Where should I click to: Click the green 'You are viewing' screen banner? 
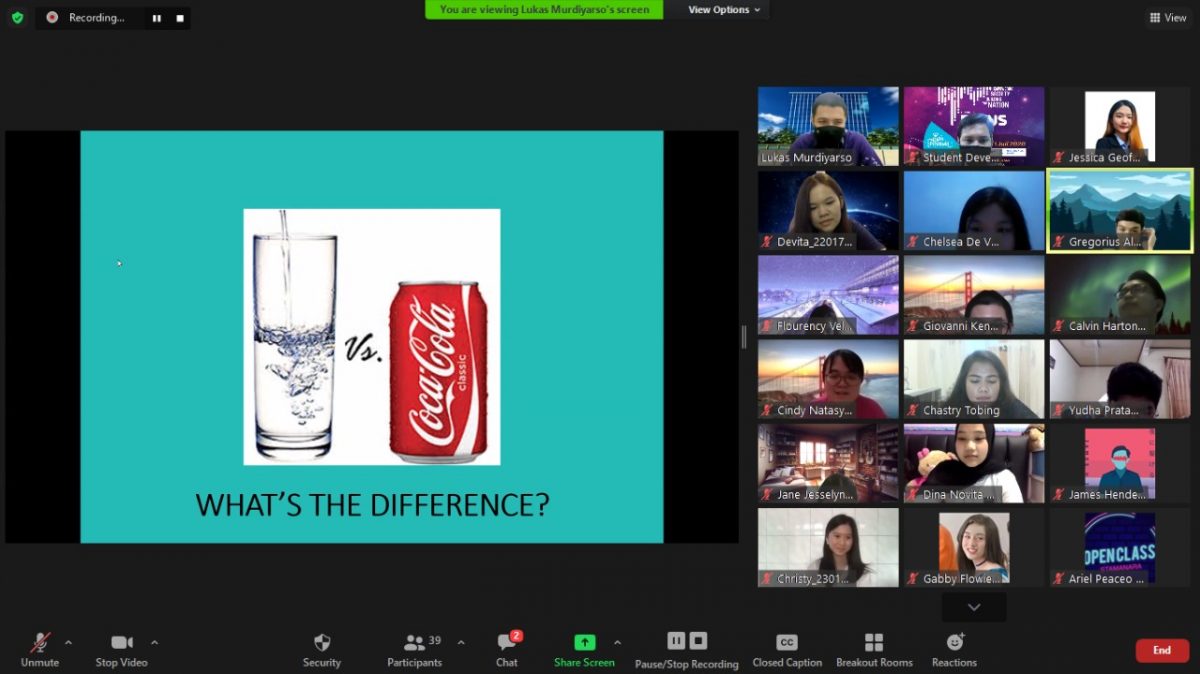click(x=544, y=10)
